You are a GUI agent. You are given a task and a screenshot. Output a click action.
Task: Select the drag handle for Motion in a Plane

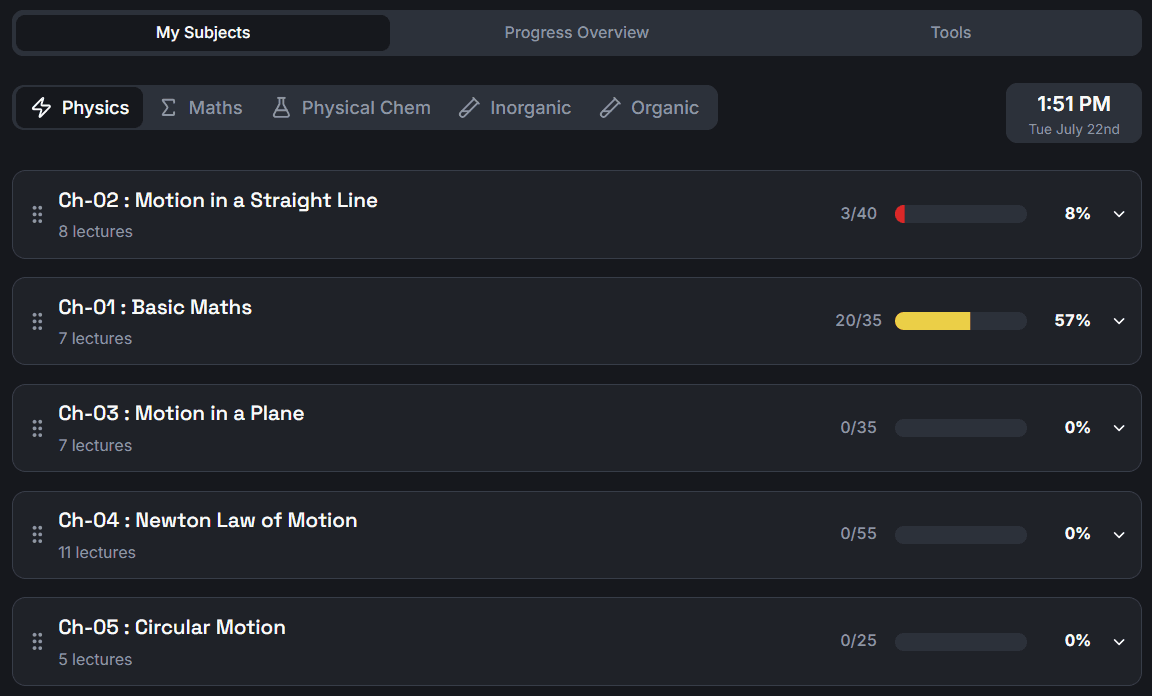coord(37,428)
